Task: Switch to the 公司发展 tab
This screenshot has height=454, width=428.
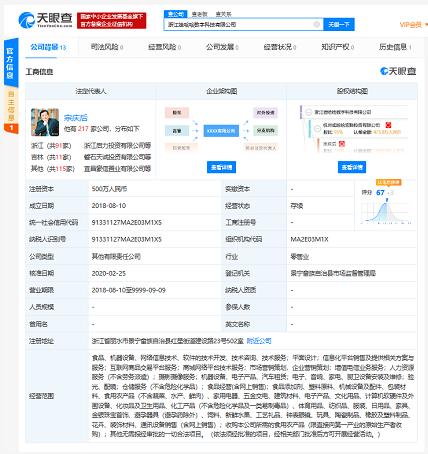Action: click(222, 47)
